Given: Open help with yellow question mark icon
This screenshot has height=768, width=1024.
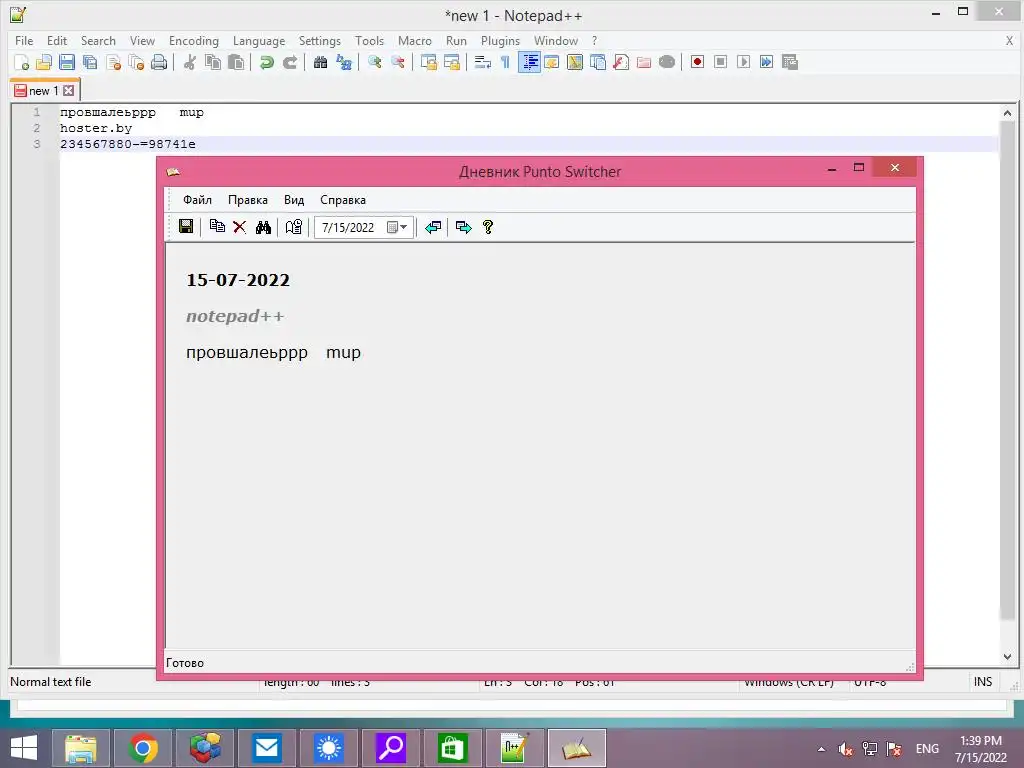Looking at the screenshot, I should tap(488, 227).
